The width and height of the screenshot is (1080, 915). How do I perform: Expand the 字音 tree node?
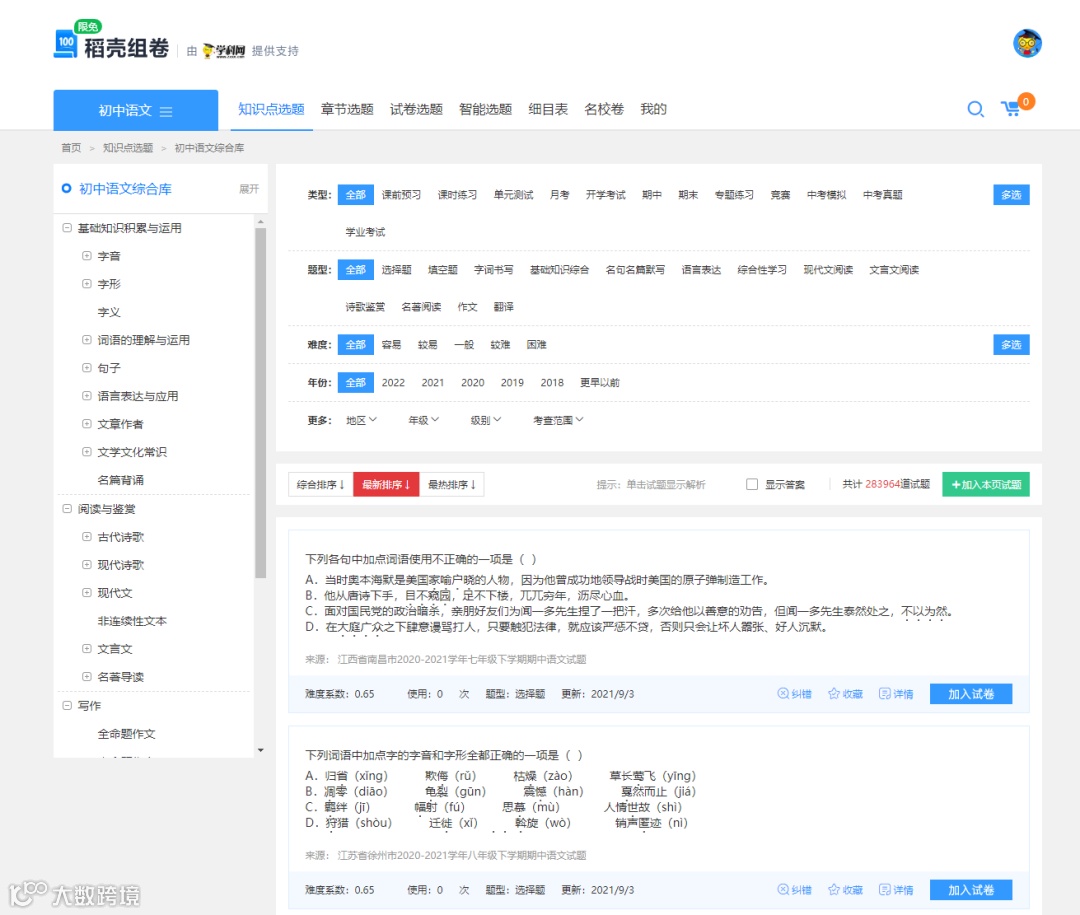pos(87,256)
